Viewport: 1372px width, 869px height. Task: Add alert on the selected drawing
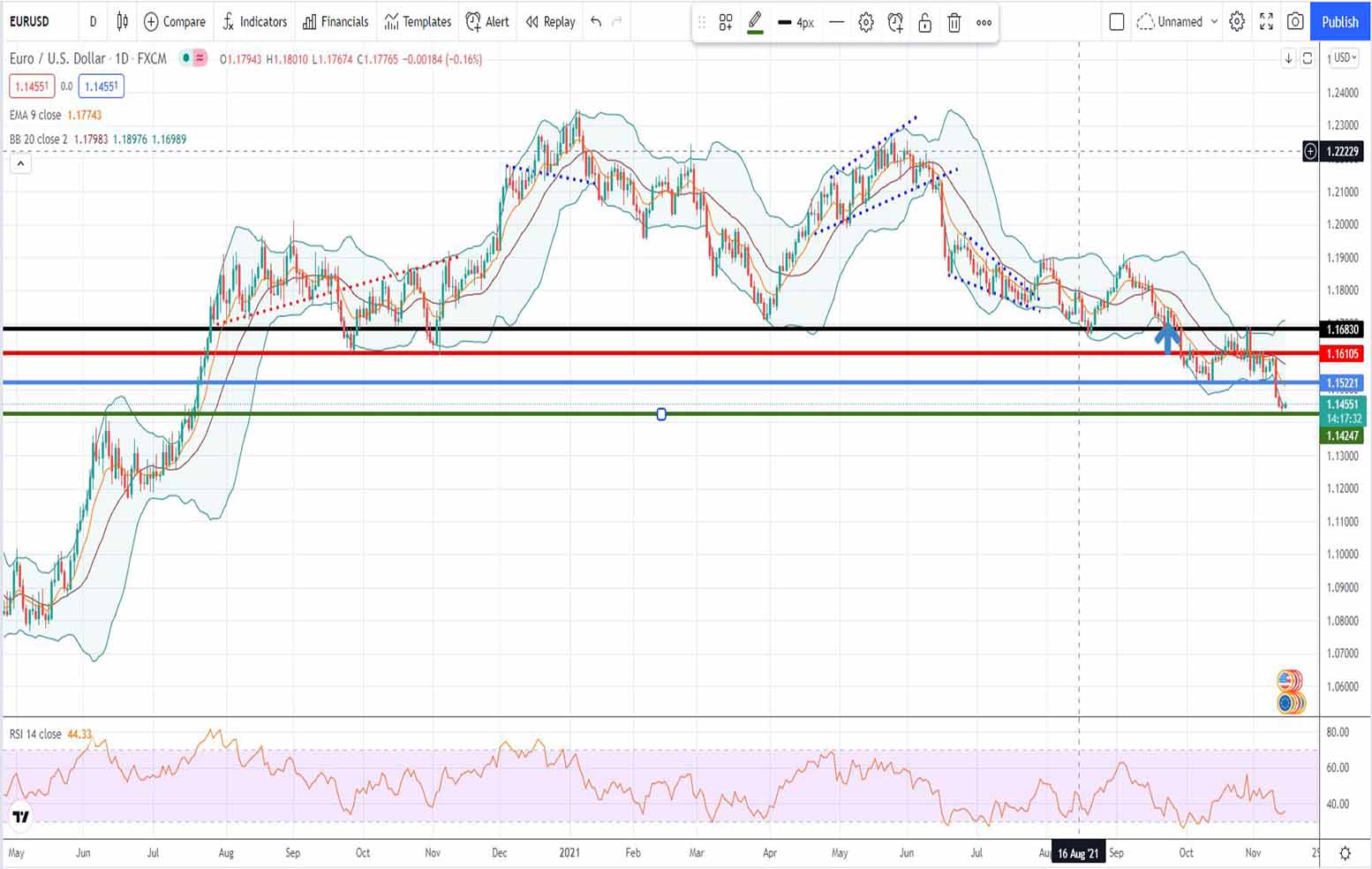(895, 23)
